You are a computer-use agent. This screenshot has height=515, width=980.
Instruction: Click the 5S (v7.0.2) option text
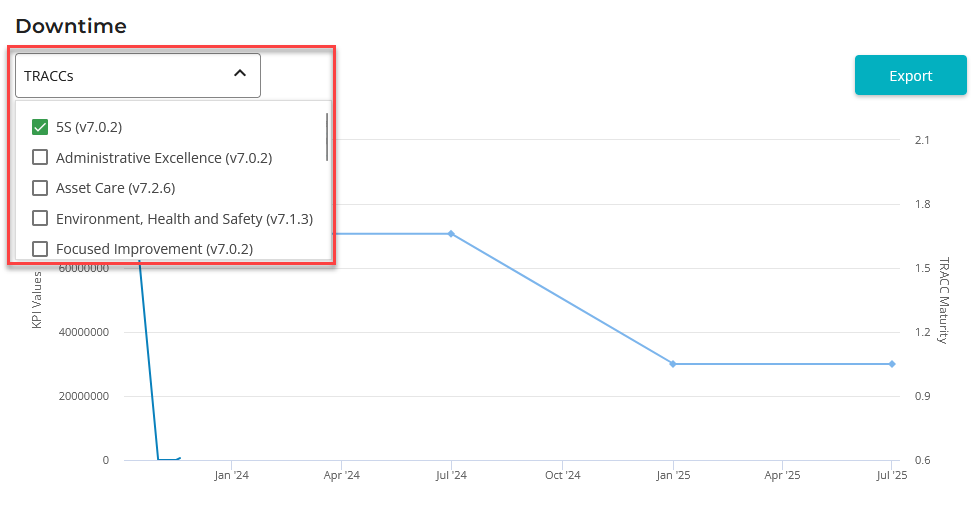[89, 127]
